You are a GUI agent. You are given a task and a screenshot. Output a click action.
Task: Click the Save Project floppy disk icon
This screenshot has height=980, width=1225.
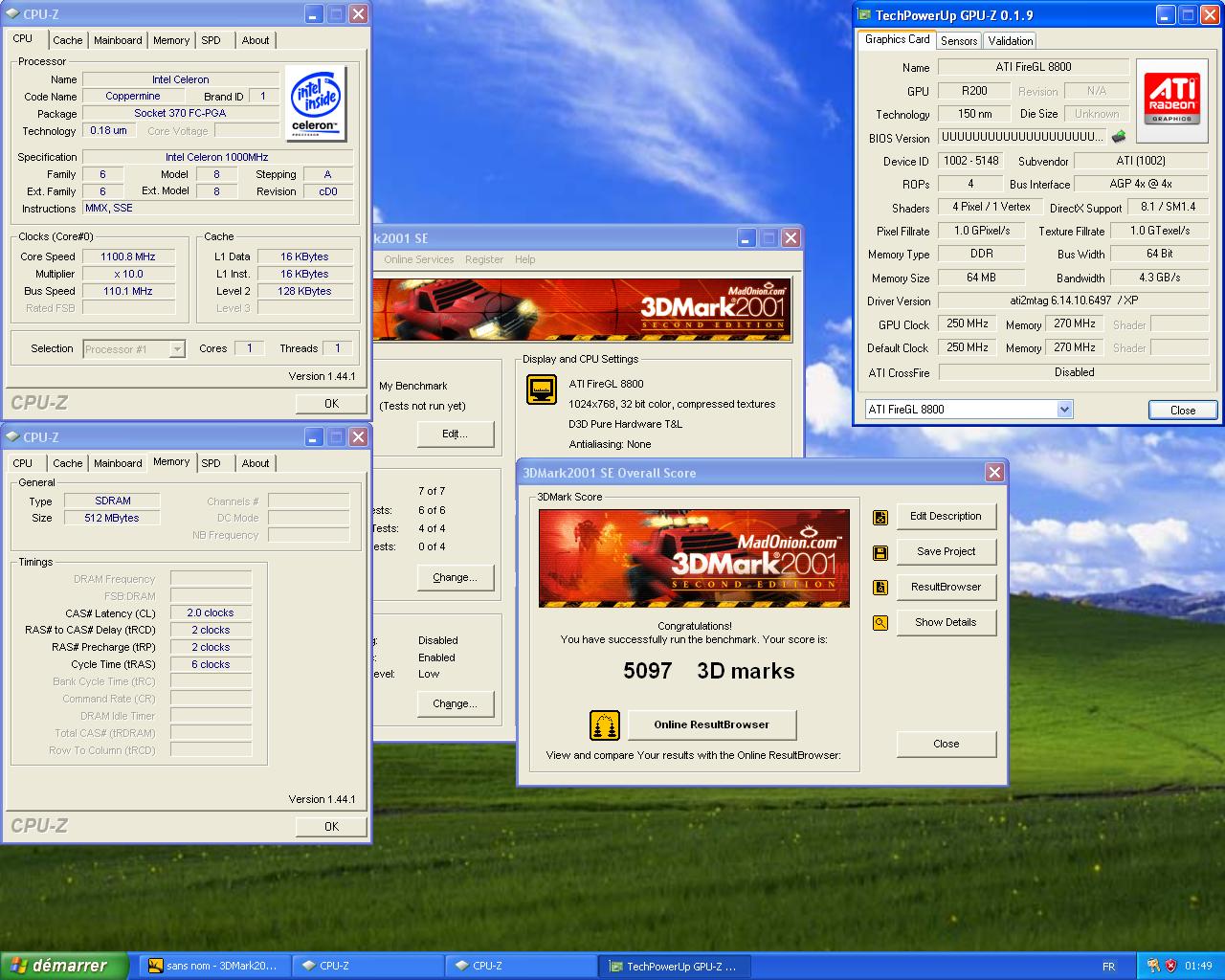pos(880,553)
